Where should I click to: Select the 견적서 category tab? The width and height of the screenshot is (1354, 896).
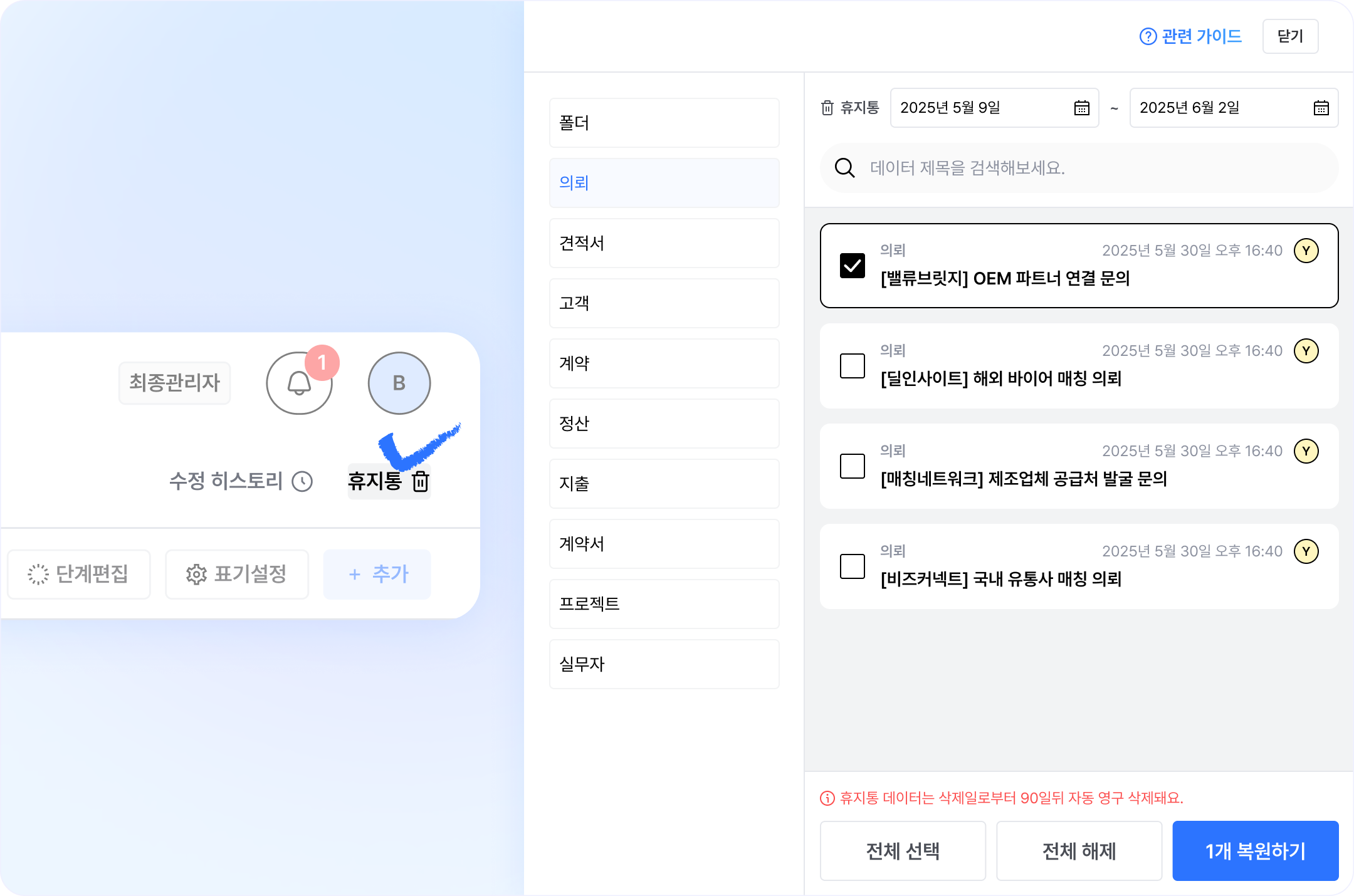click(664, 243)
